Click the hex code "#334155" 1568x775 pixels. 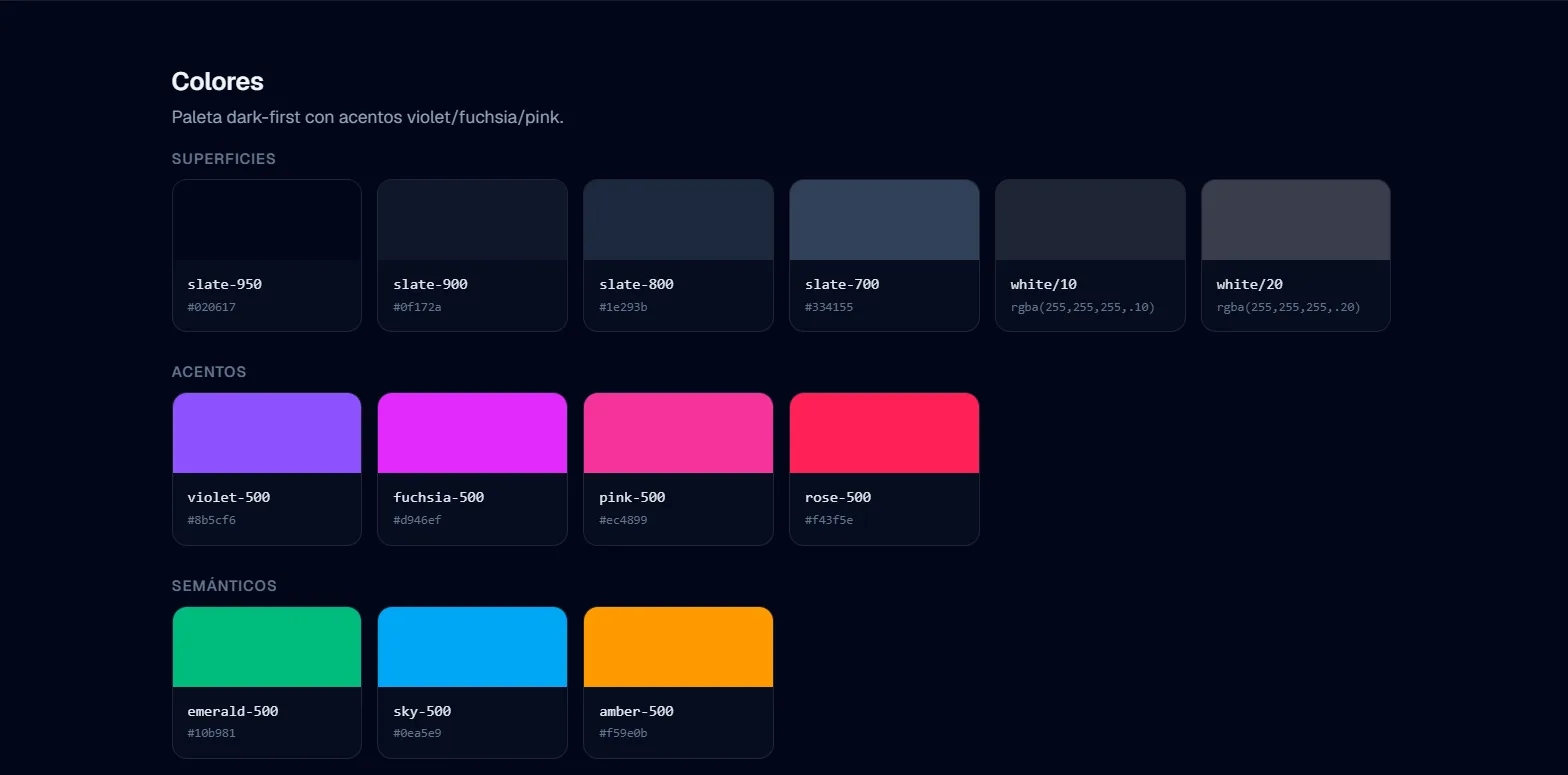coord(830,307)
